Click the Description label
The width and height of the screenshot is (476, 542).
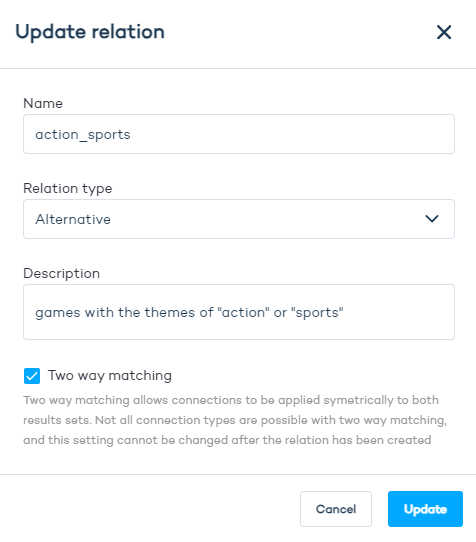pyautogui.click(x=62, y=273)
